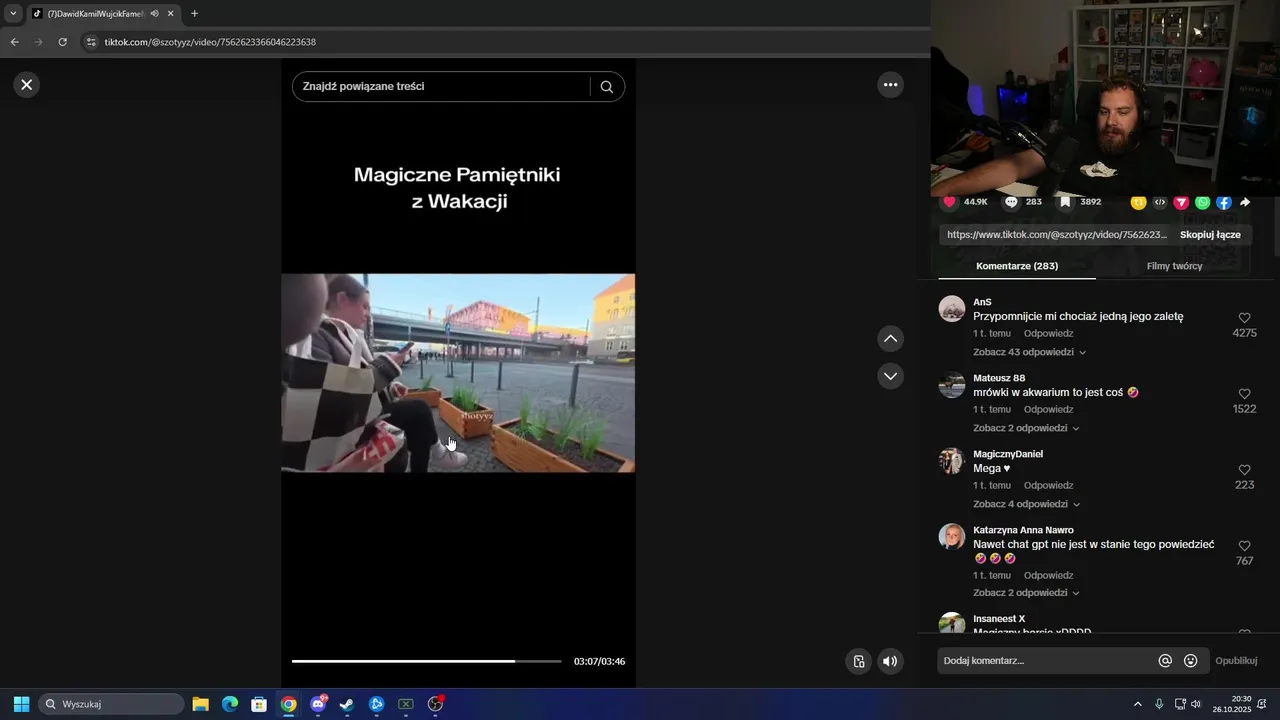The width and height of the screenshot is (1280, 720).
Task: Click the auto-scroll phone icon button
Action: [858, 661]
